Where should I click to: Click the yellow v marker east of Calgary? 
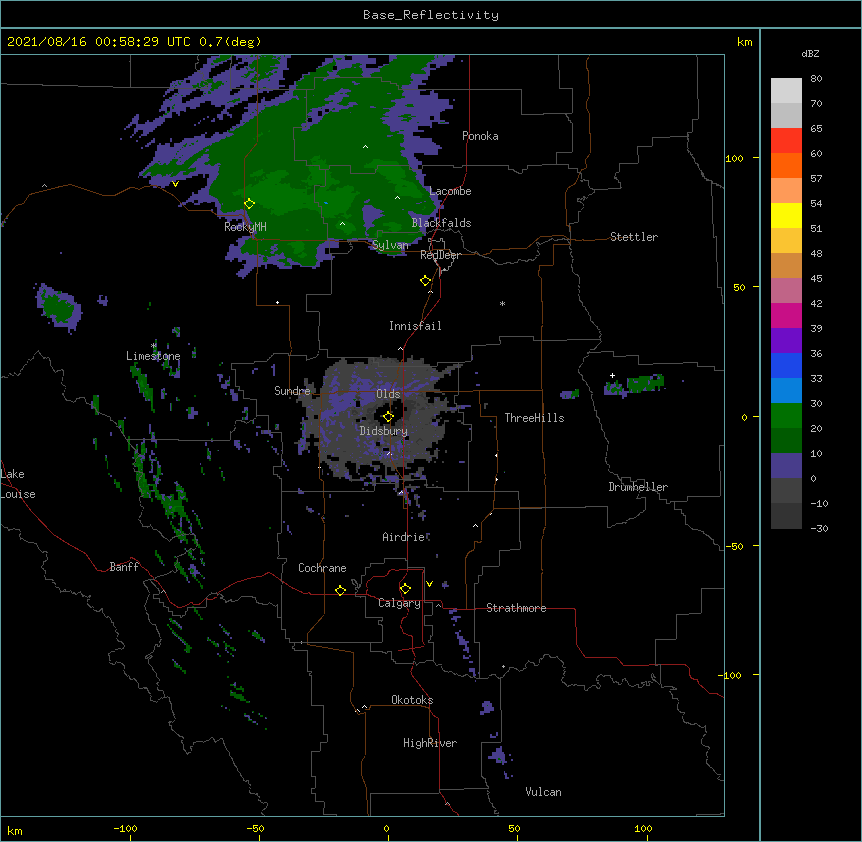429,584
